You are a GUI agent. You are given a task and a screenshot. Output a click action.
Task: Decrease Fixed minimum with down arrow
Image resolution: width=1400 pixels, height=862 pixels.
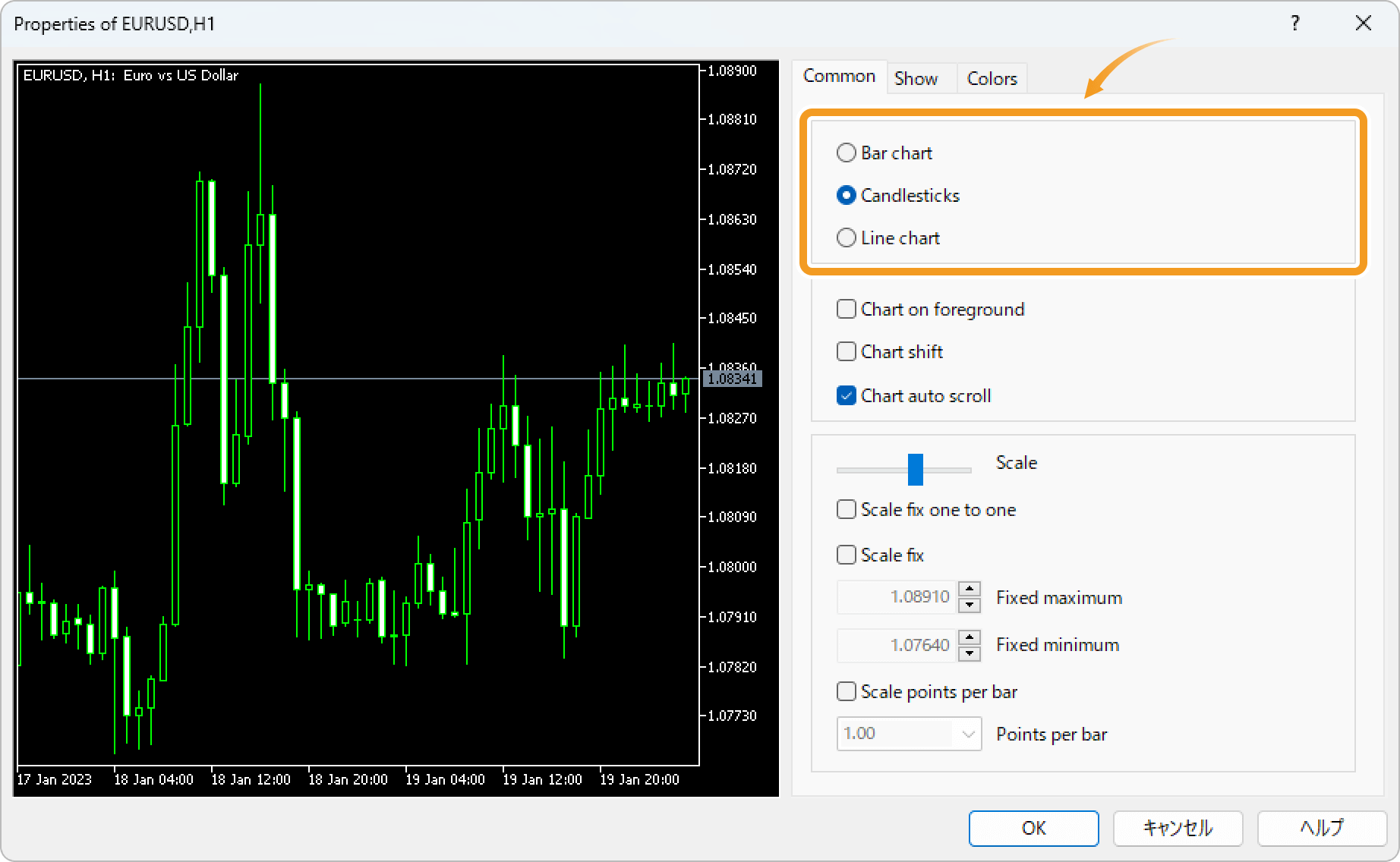point(970,653)
